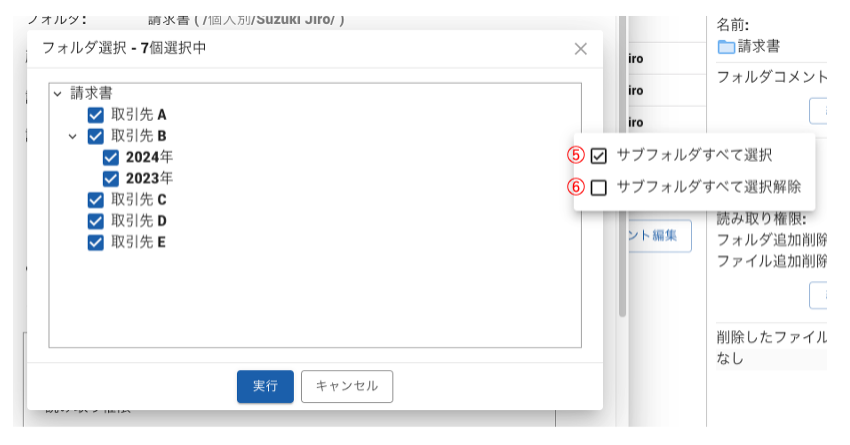850x445 pixels.
Task: Deselect the 取引先 D checkbox
Action: tap(96, 220)
